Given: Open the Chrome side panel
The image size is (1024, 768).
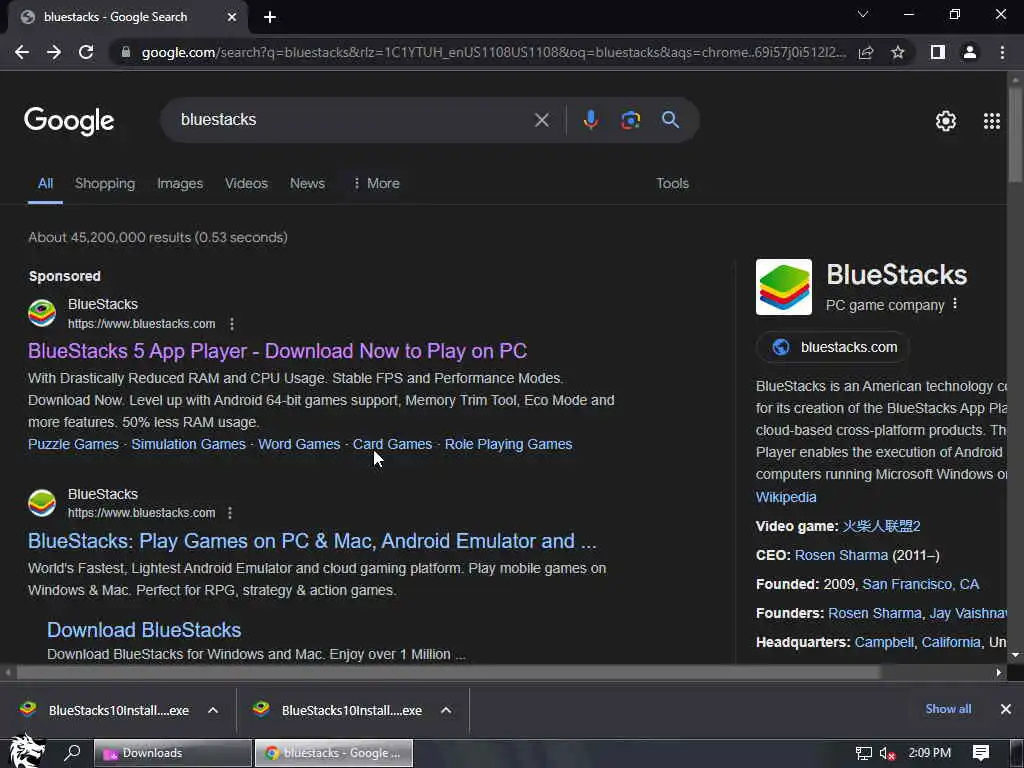Looking at the screenshot, I should click(938, 52).
